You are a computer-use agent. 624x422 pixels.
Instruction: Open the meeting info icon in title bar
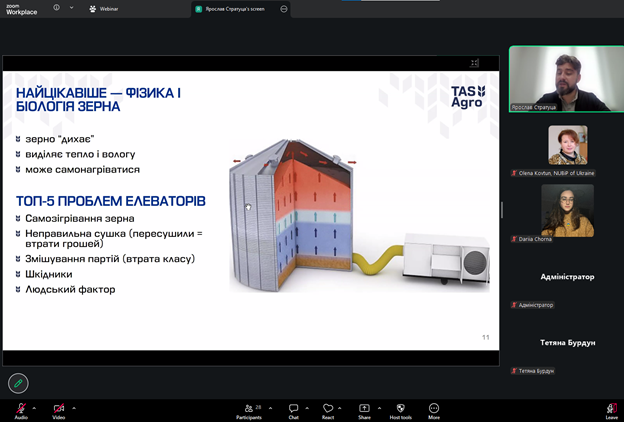pyautogui.click(x=57, y=8)
